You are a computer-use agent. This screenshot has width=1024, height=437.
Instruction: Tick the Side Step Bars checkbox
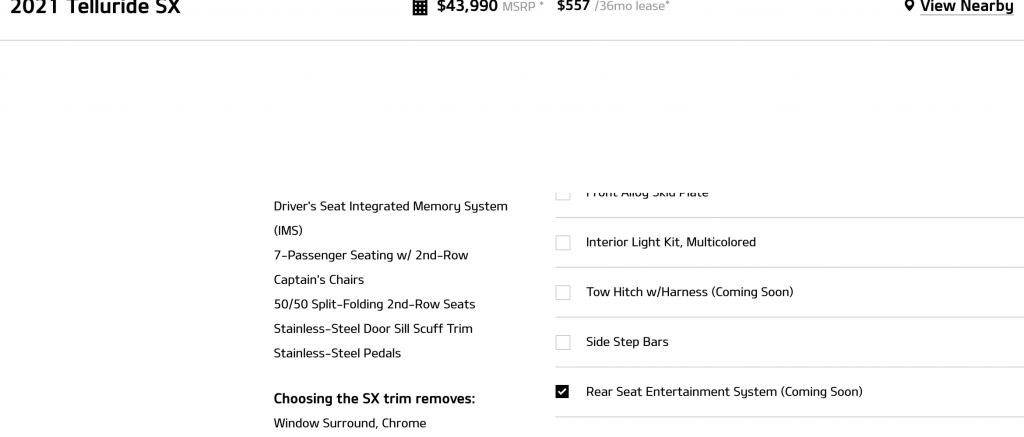563,342
